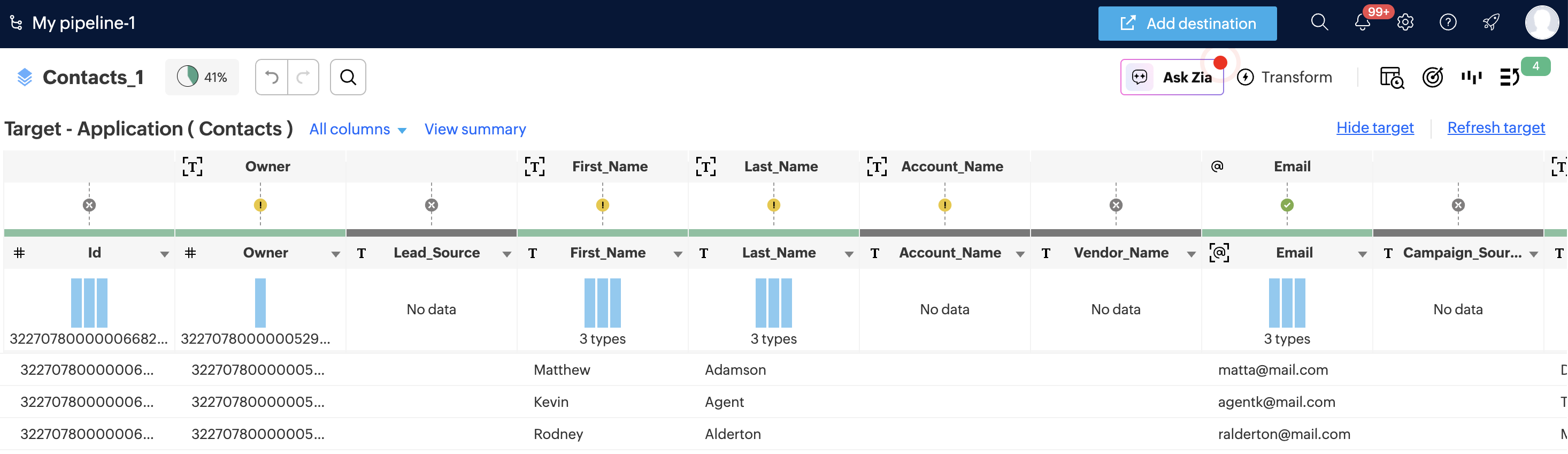The width and height of the screenshot is (1568, 454).
Task: Click Add destination button
Action: coord(1187,23)
